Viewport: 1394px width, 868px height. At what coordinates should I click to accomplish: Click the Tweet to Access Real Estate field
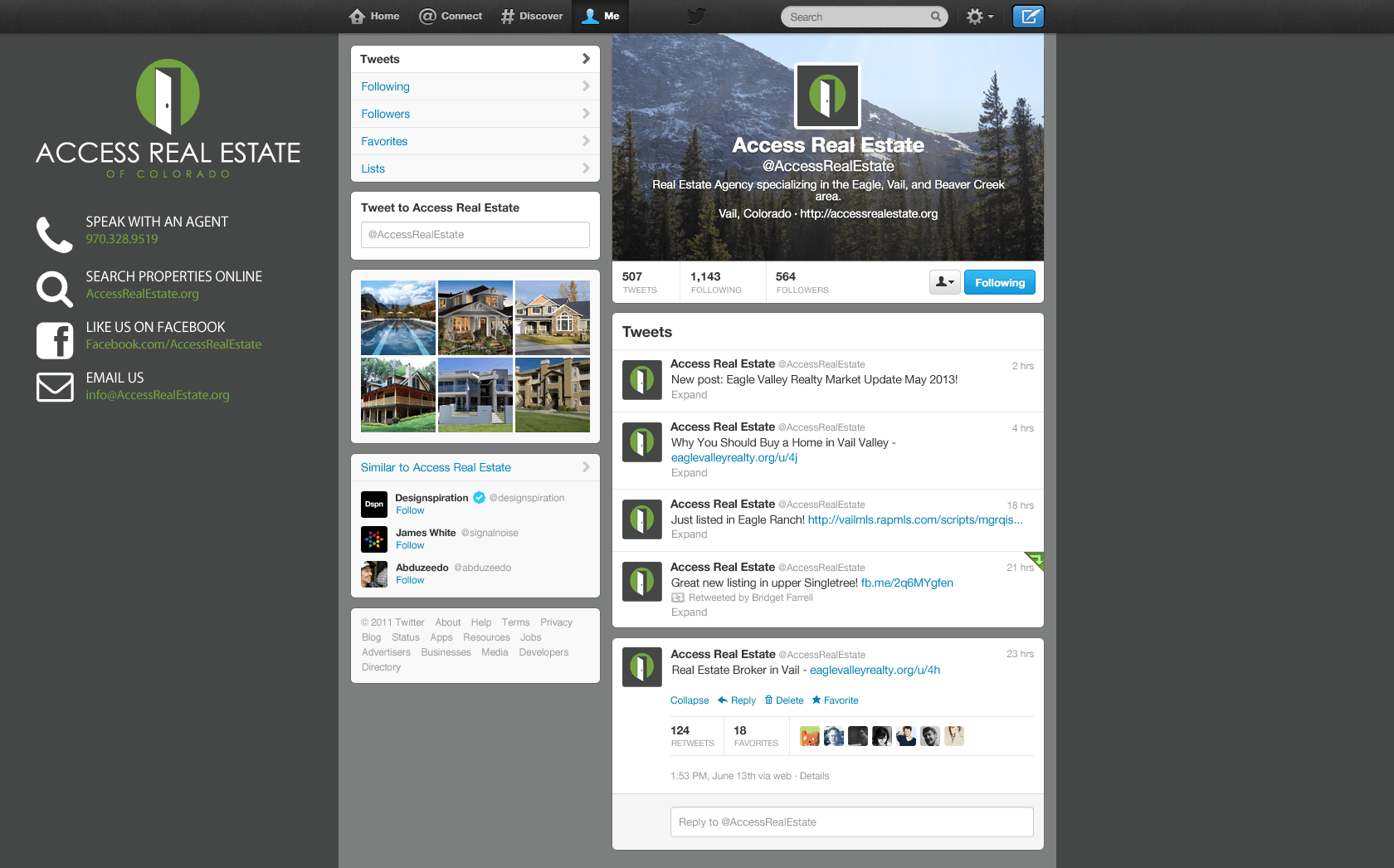(475, 235)
